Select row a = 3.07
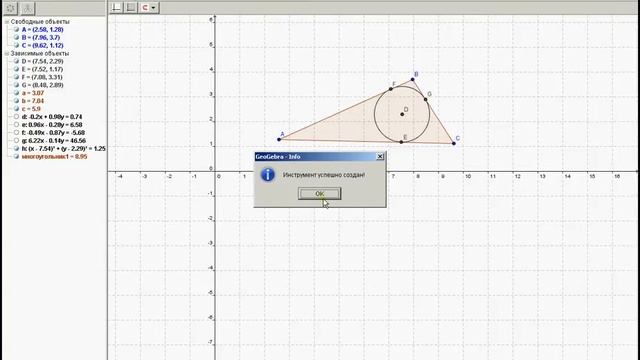Viewport: 640px width, 360px height. click(33, 93)
